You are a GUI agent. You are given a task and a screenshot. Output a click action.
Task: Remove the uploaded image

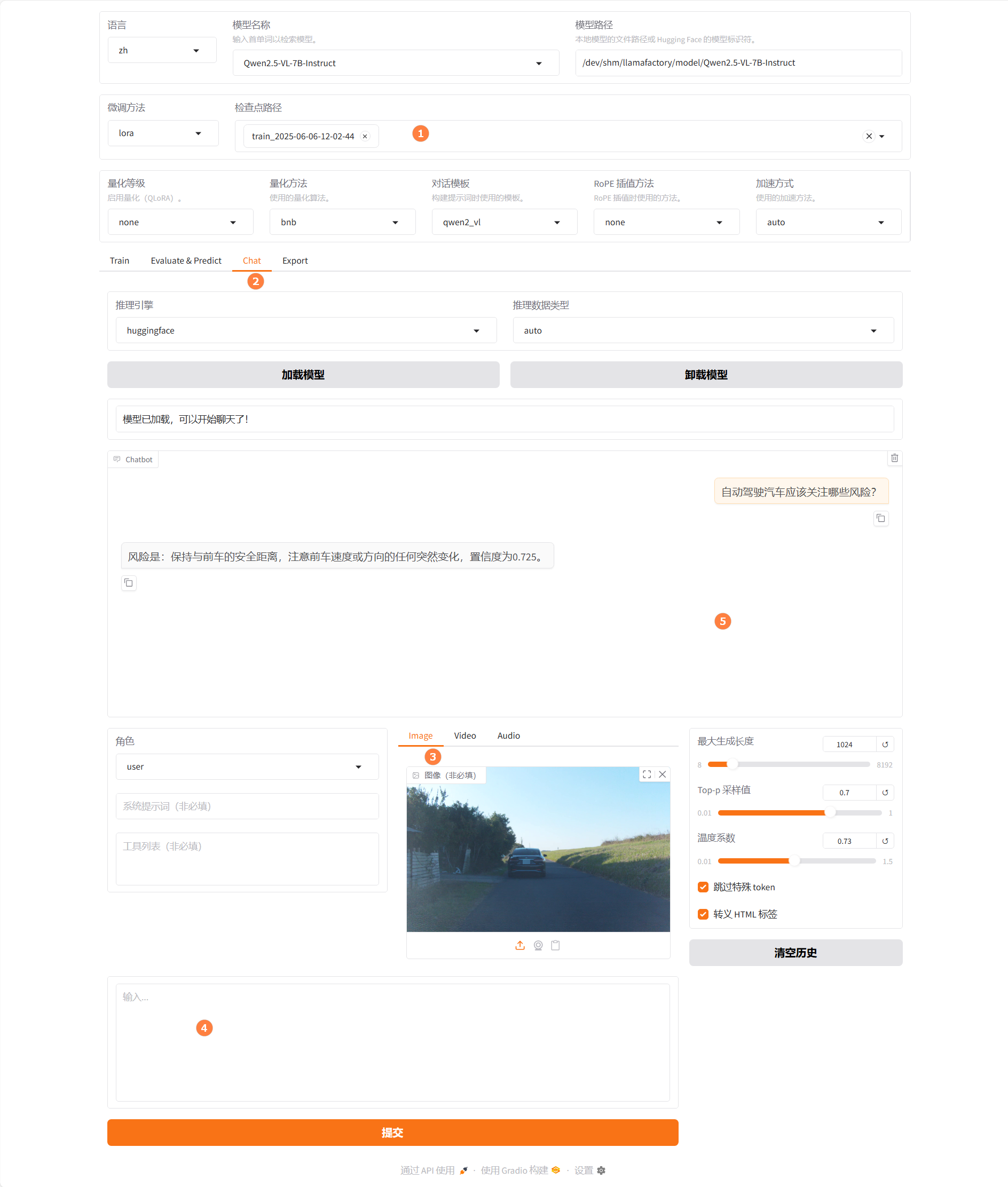662,774
